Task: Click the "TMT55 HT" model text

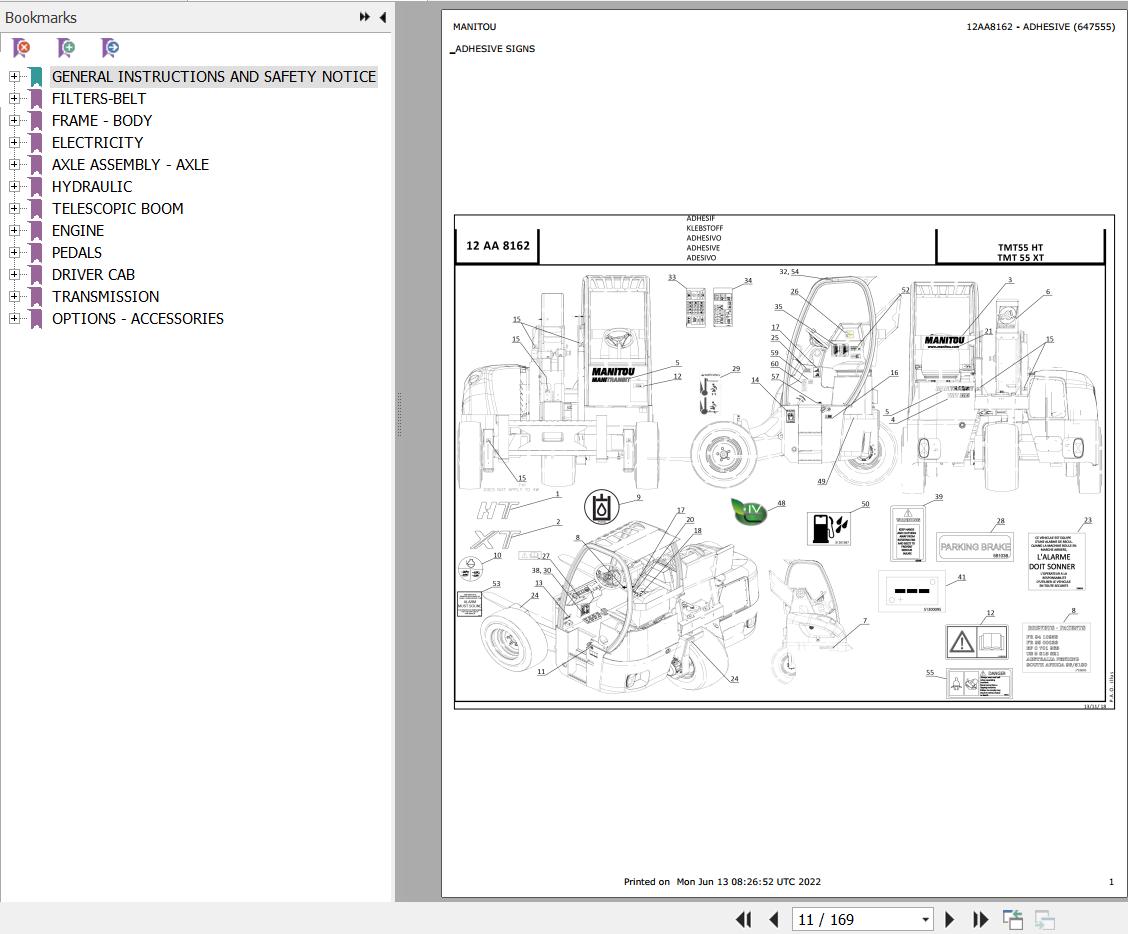Action: pyautogui.click(x=1020, y=248)
